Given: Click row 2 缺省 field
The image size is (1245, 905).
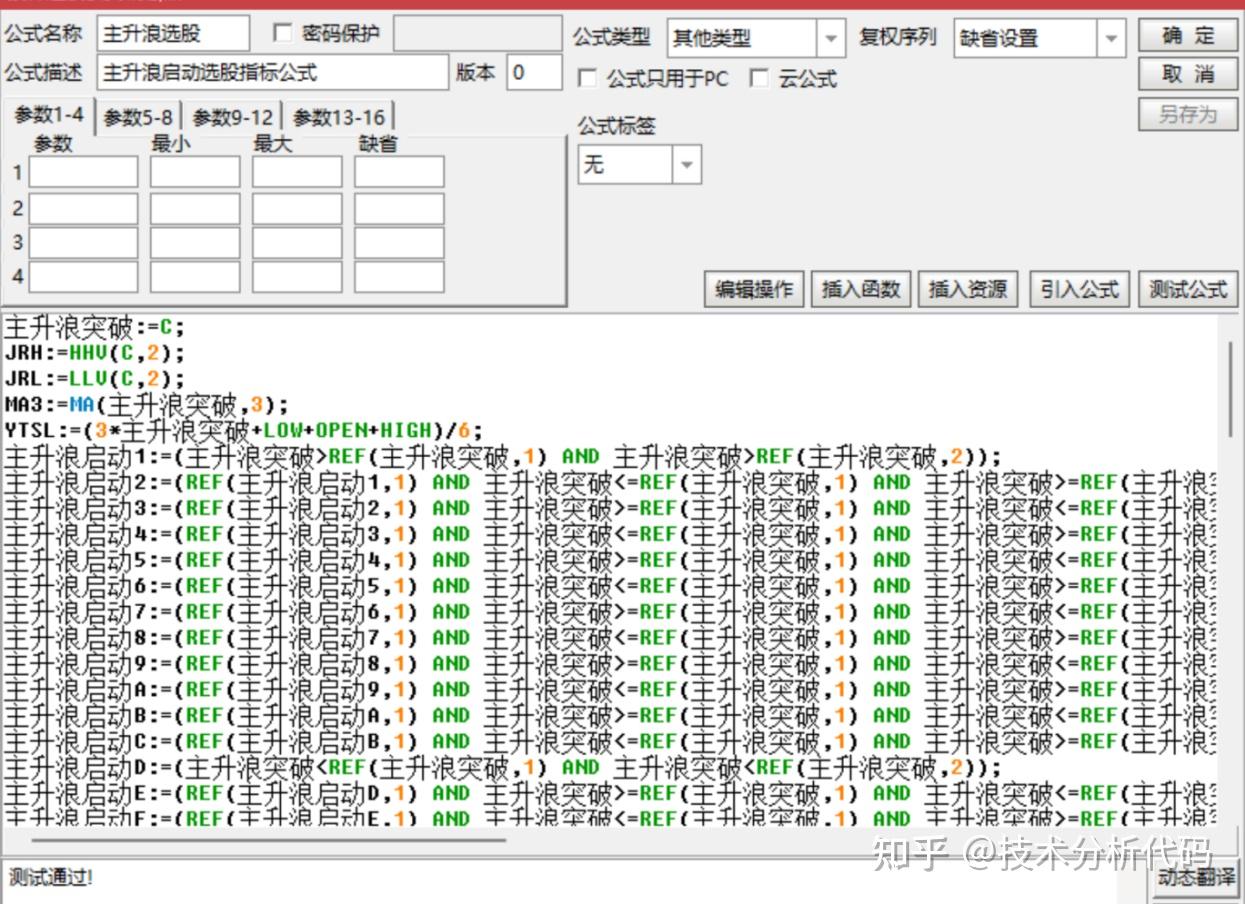Looking at the screenshot, I should click(399, 208).
